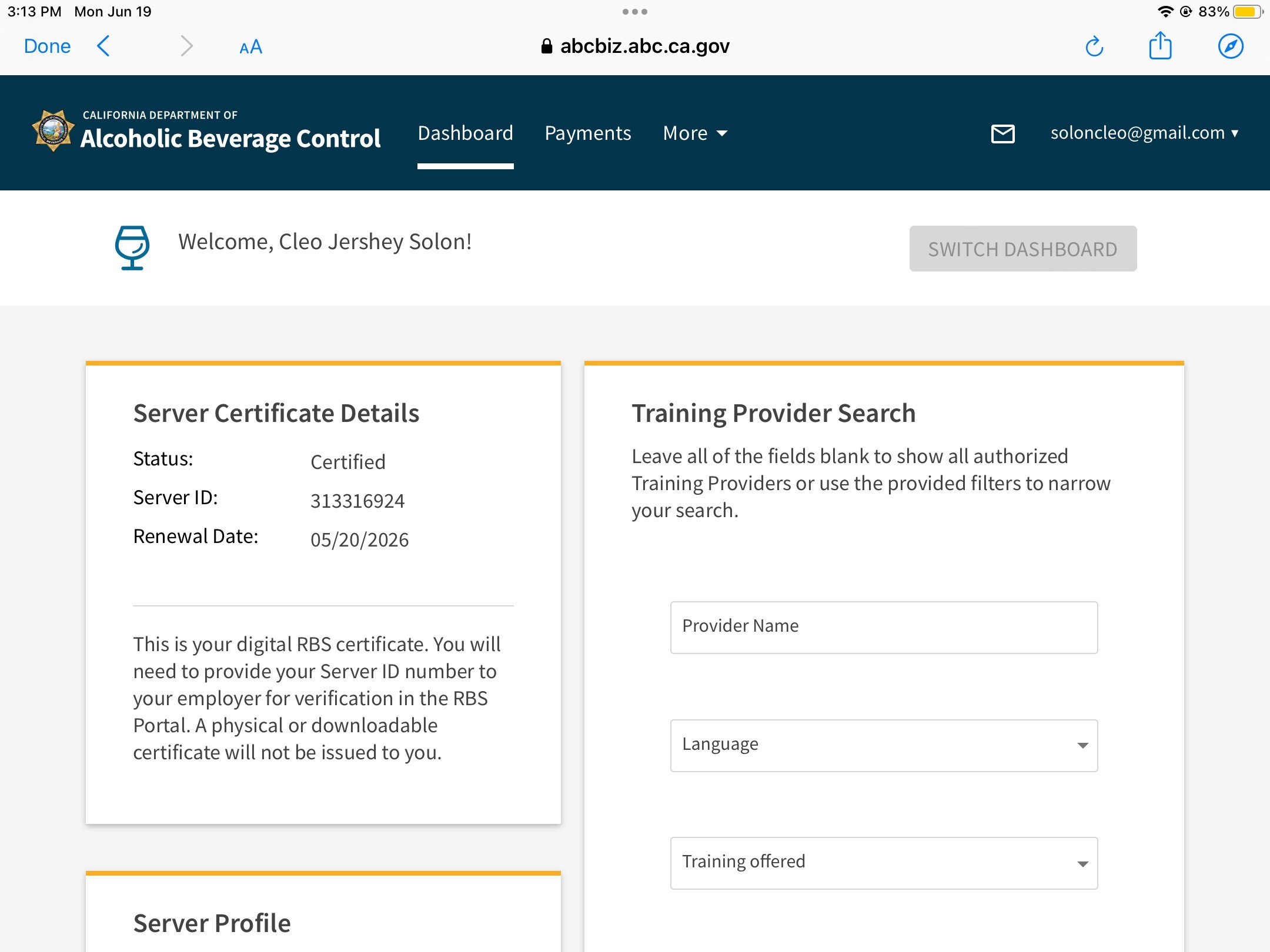Screen dimensions: 1270x952
Task: Tap the browser back chevron
Action: (103, 46)
